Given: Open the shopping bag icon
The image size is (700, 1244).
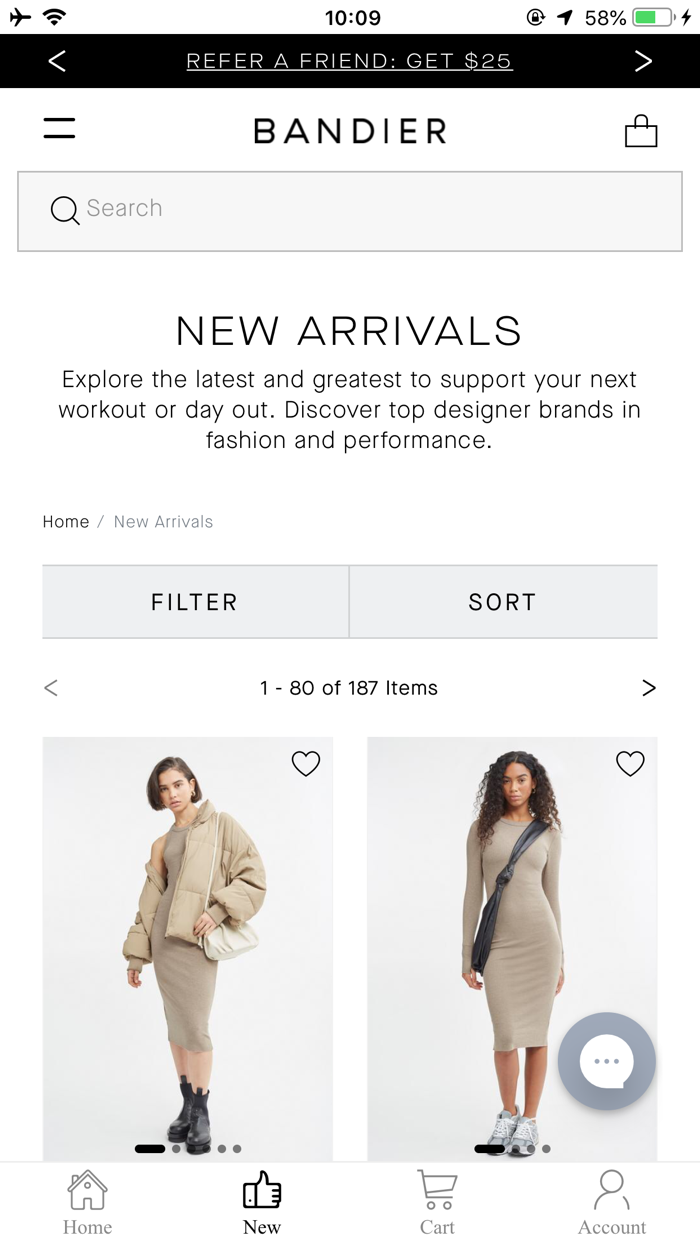Looking at the screenshot, I should (641, 131).
